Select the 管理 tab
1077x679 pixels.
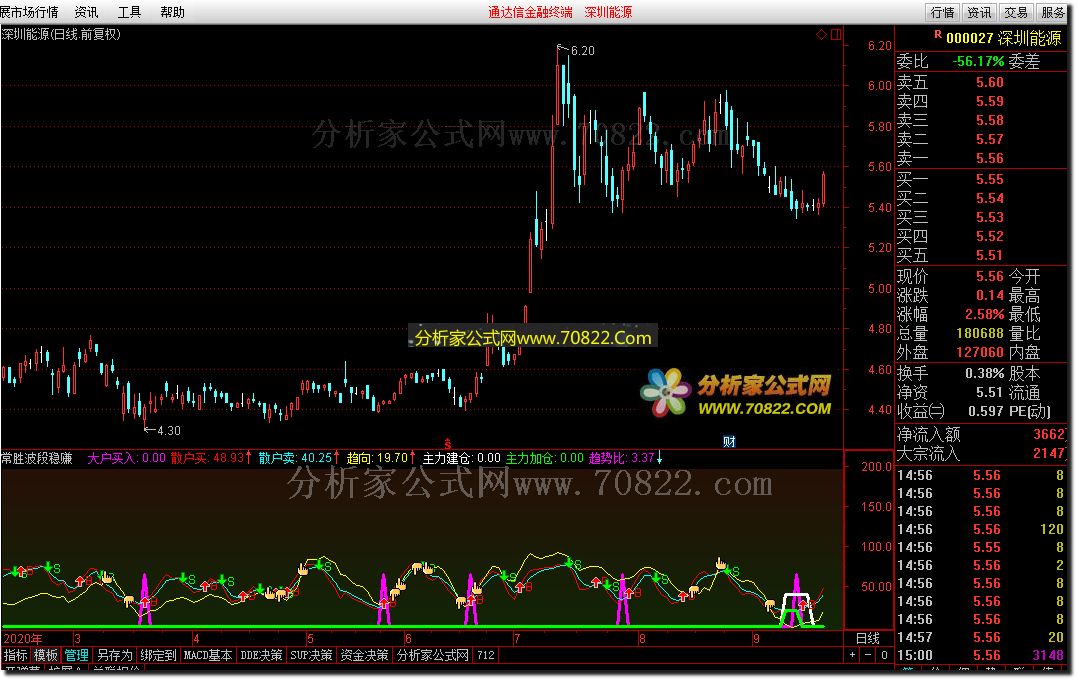pos(76,655)
